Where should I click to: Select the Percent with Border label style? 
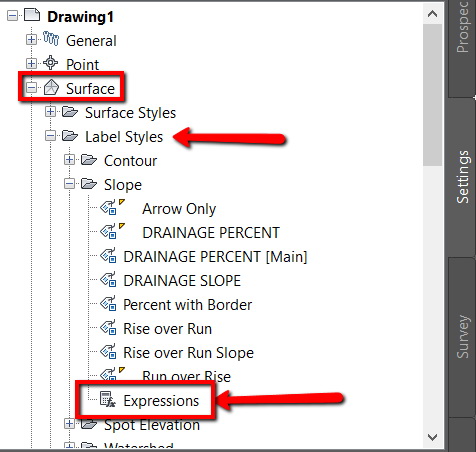pos(188,305)
